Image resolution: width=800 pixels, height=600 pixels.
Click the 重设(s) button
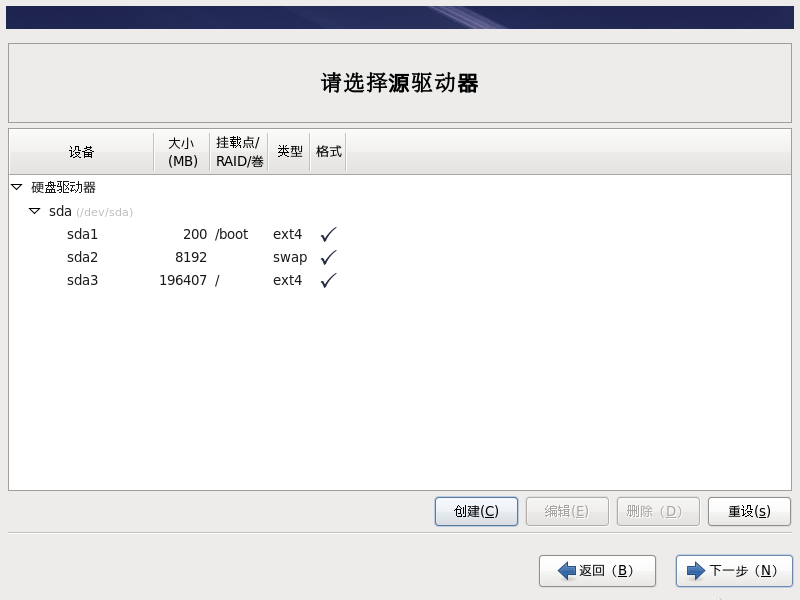pyautogui.click(x=749, y=511)
